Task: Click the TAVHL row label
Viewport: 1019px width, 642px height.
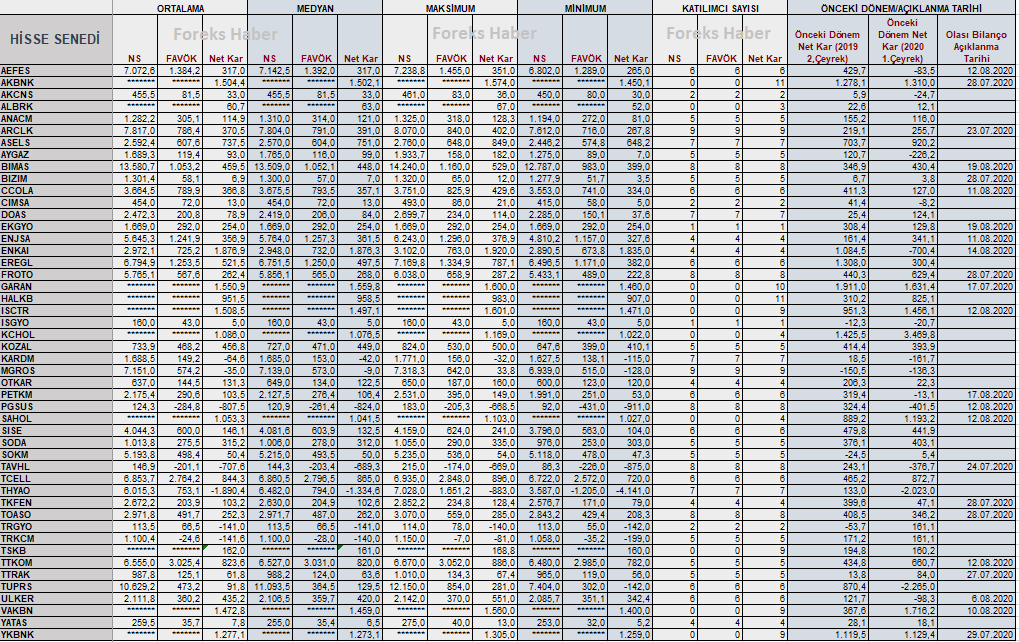Action: pyautogui.click(x=56, y=467)
